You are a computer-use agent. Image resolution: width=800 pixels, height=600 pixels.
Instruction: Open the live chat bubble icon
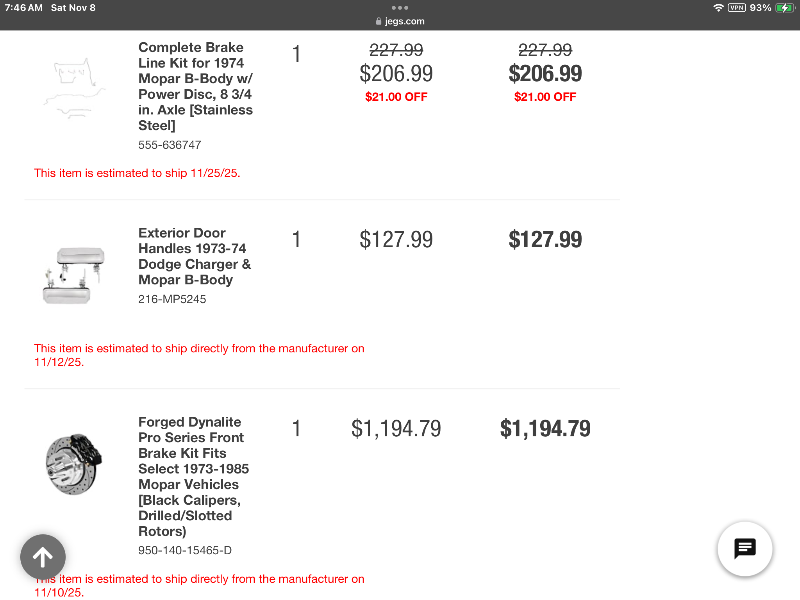pyautogui.click(x=745, y=548)
